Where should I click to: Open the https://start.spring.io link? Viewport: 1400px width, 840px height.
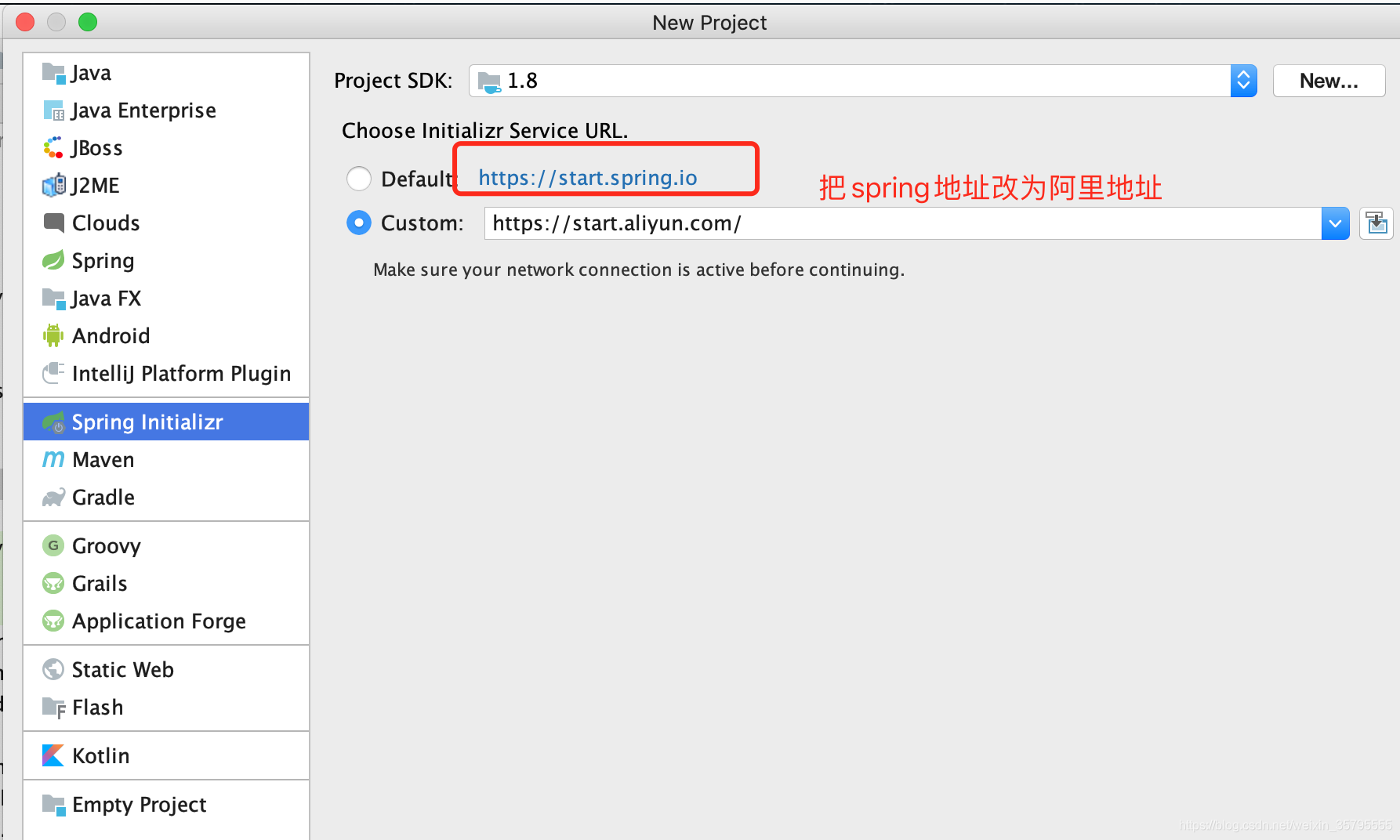point(588,178)
